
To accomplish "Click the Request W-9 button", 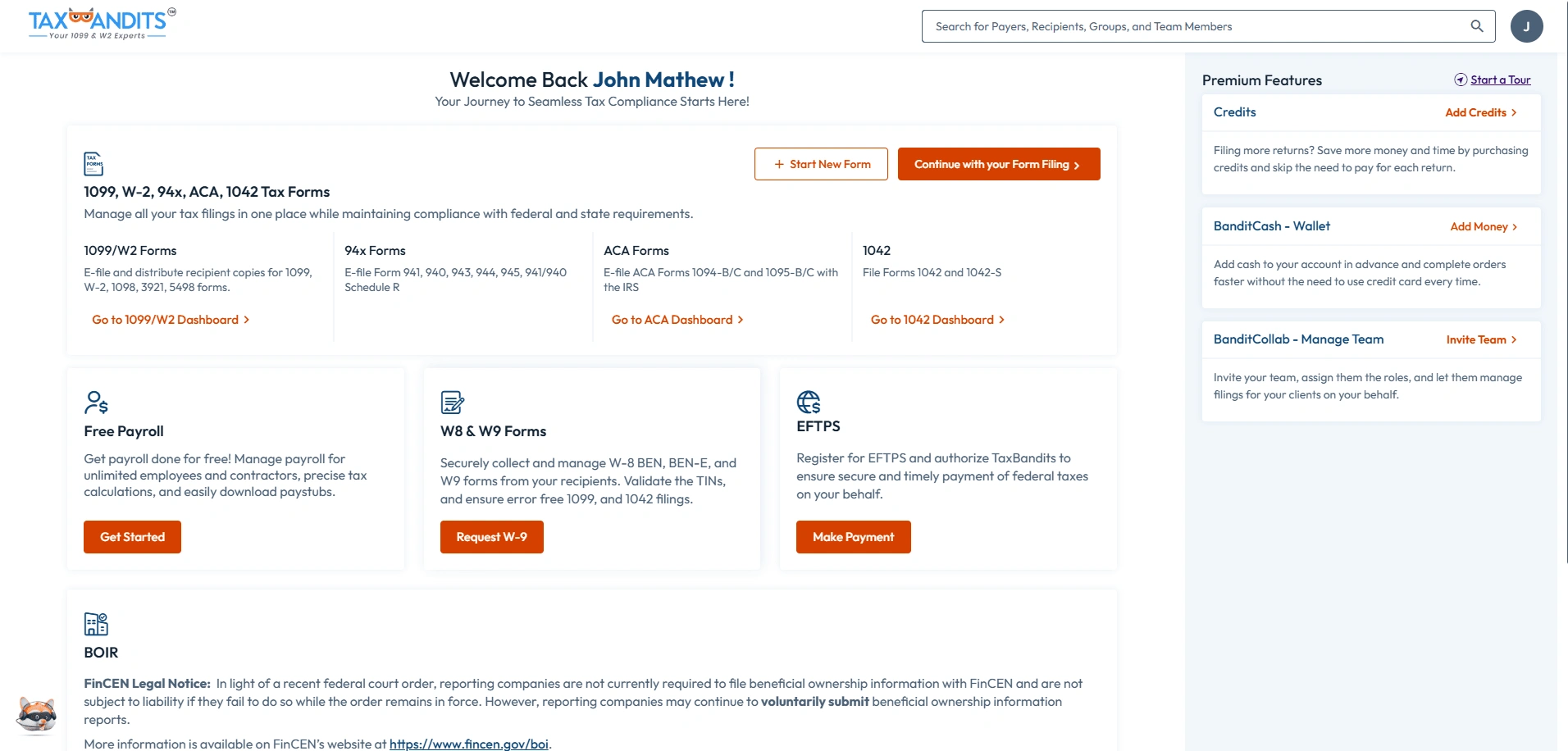I will 491,537.
